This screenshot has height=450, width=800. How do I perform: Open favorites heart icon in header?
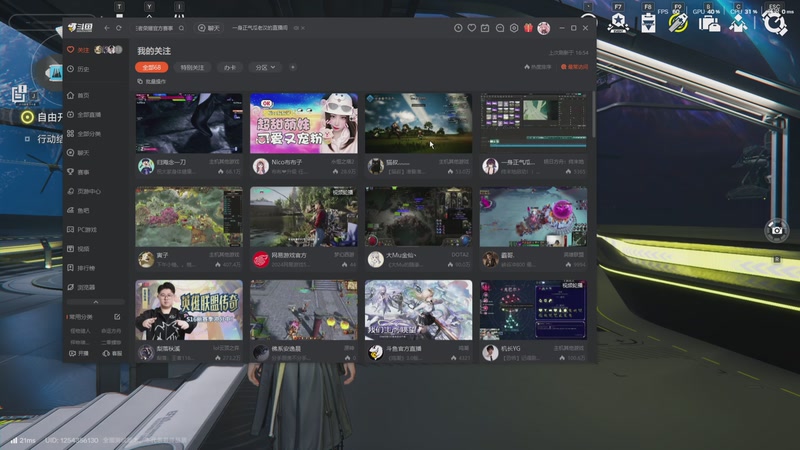point(472,28)
